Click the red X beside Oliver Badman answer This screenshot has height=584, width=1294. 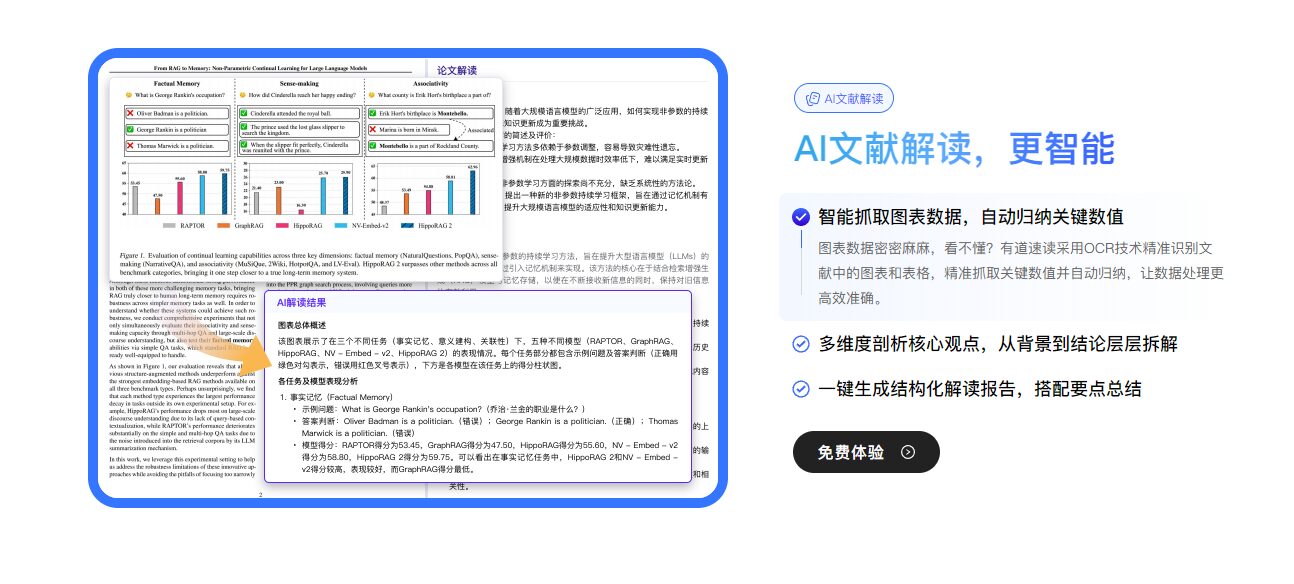pos(130,114)
